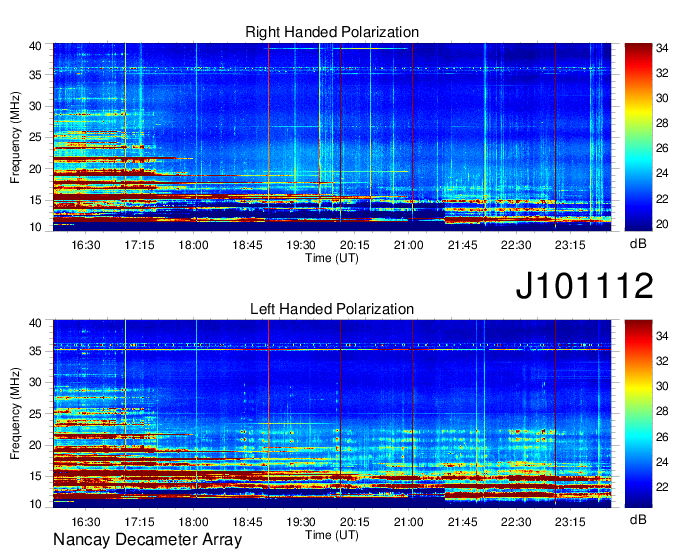680x552 pixels.
Task: Click 19:30 time tick in Left Handed plot
Action: point(301,522)
